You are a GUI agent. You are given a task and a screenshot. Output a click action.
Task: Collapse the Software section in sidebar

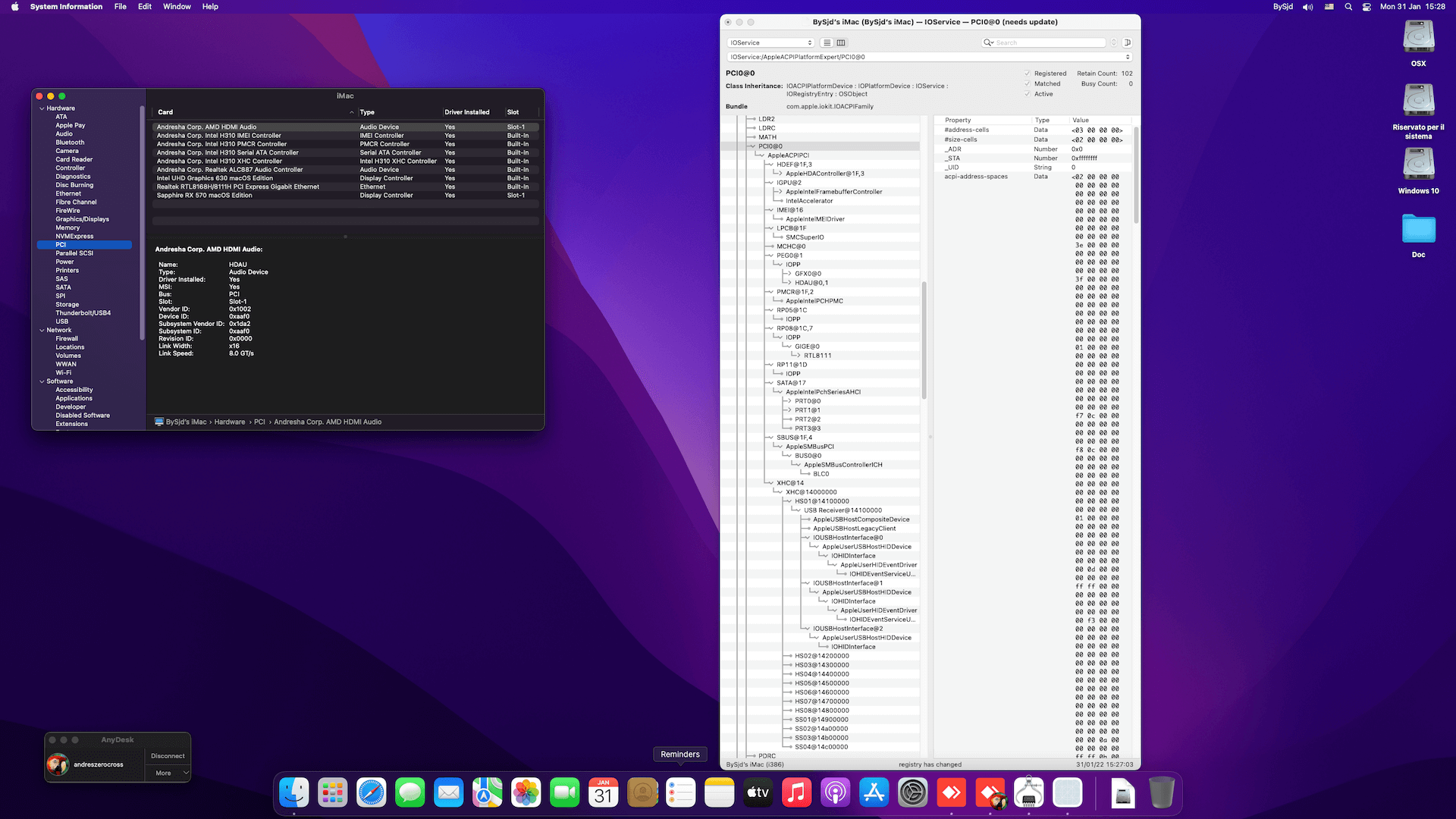pos(42,381)
